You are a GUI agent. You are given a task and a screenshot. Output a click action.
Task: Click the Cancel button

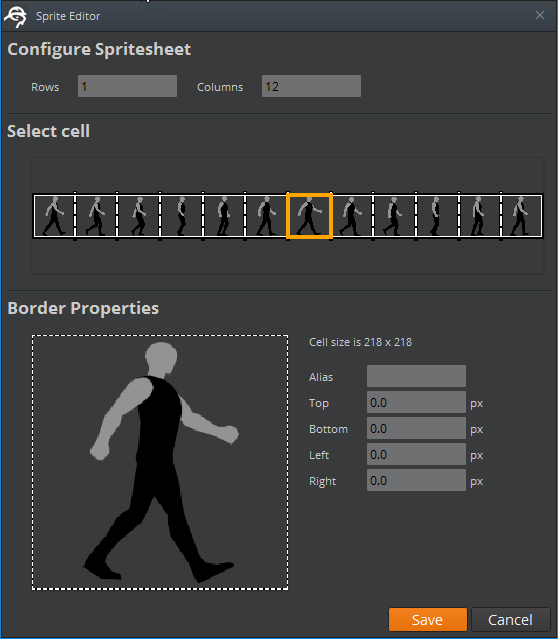point(511,620)
